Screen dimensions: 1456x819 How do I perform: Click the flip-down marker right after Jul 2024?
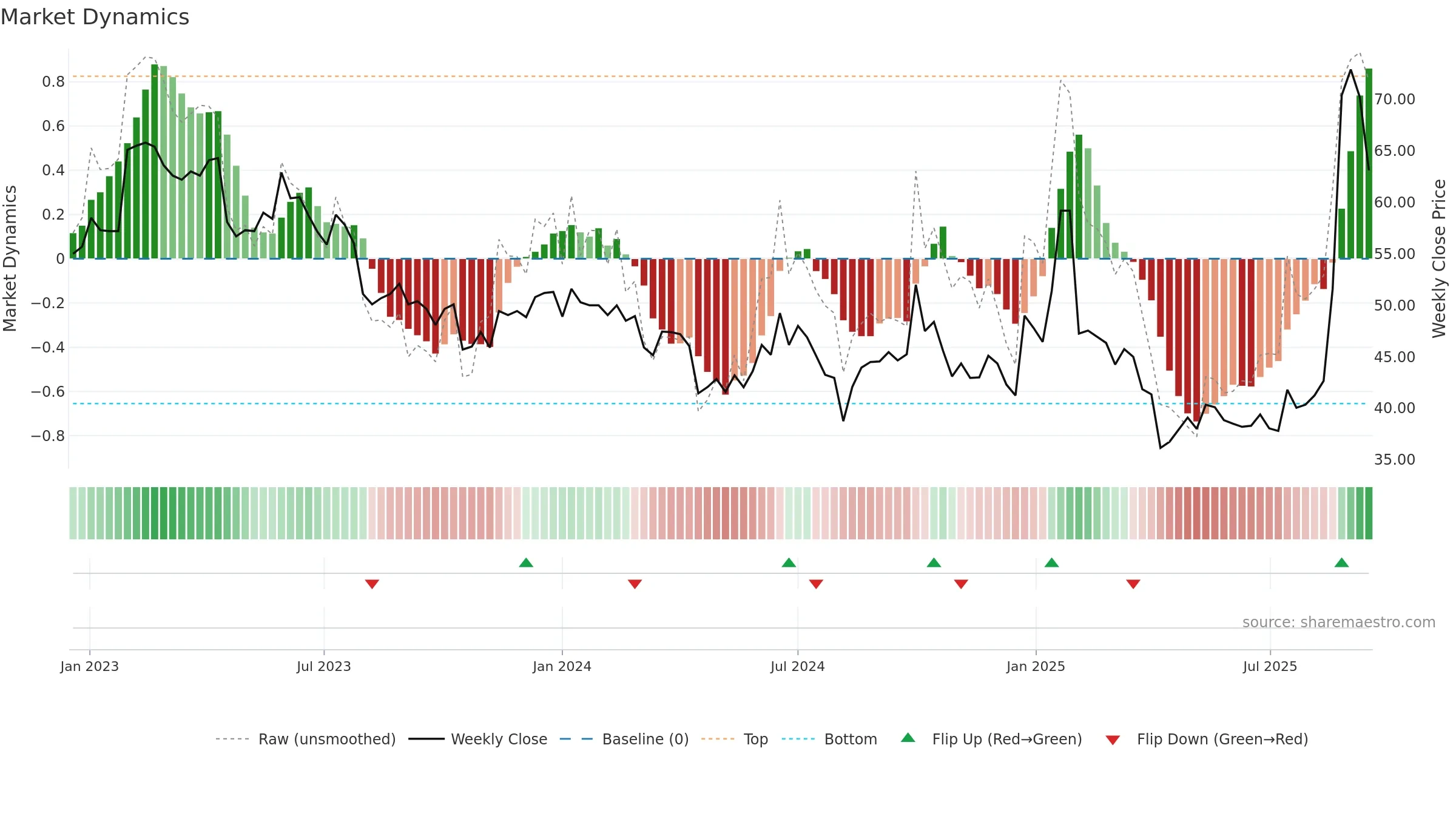pyautogui.click(x=816, y=584)
